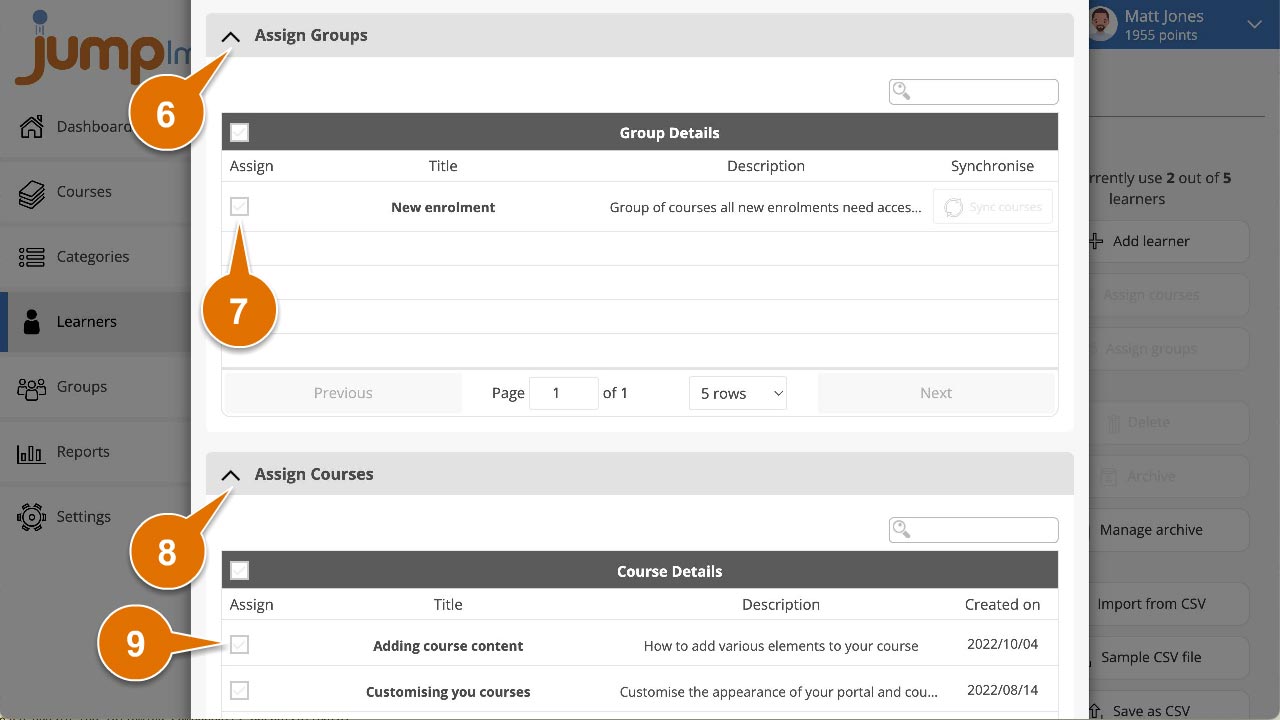Screen dimensions: 1280x720
Task: Click the Next page button
Action: [x=936, y=393]
